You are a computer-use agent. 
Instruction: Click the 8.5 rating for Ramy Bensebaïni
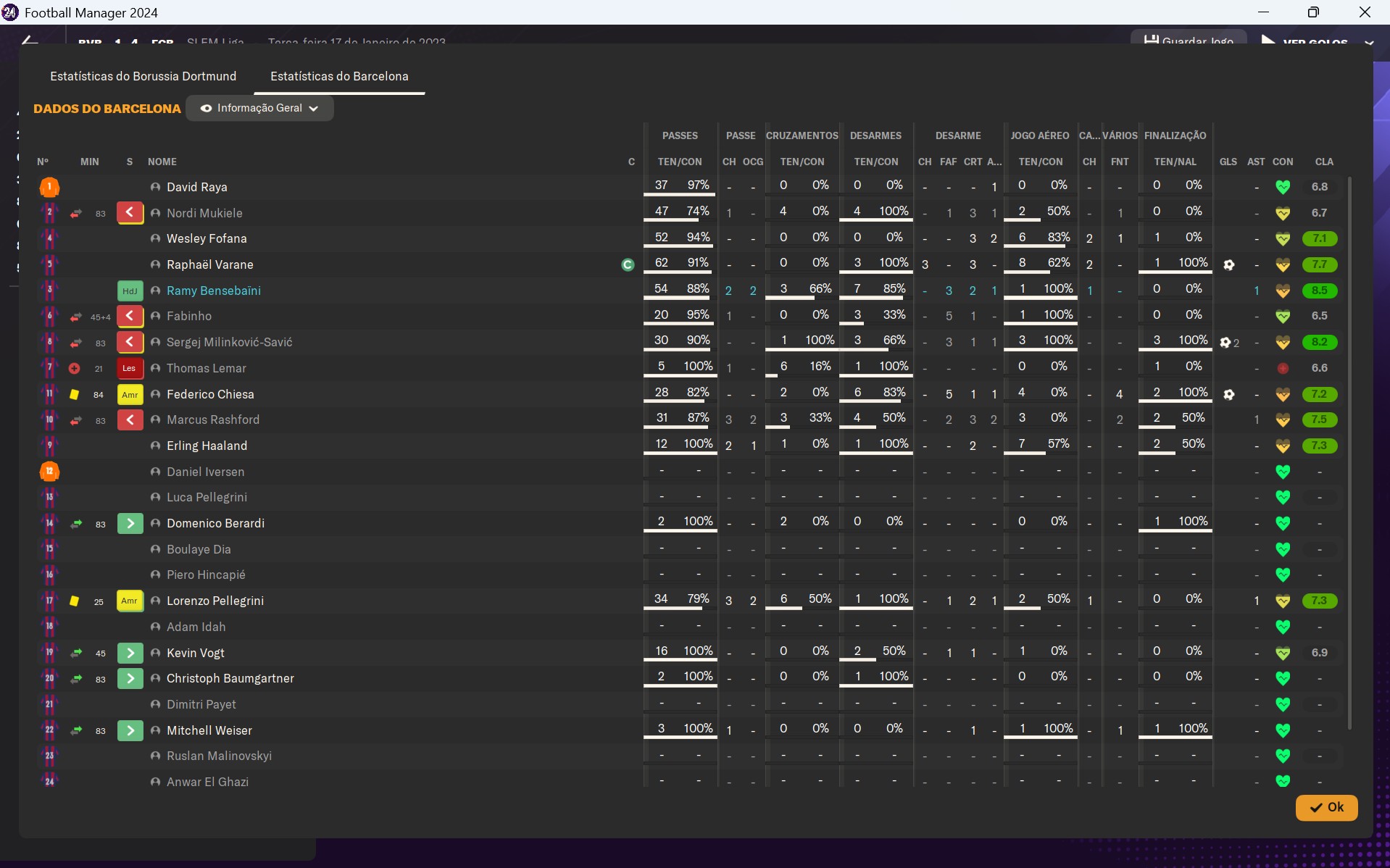pyautogui.click(x=1320, y=291)
